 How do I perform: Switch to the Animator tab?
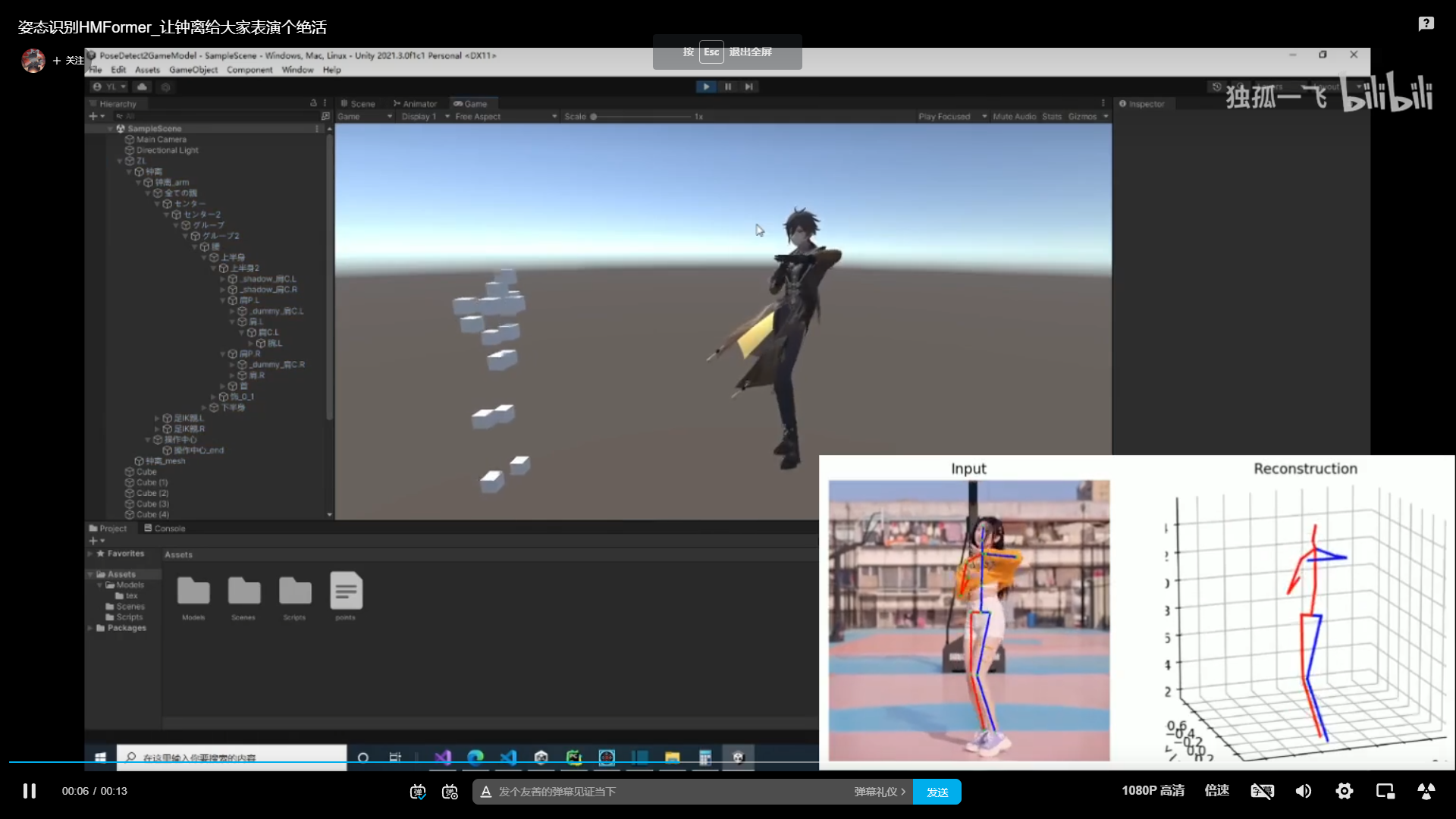pos(415,104)
